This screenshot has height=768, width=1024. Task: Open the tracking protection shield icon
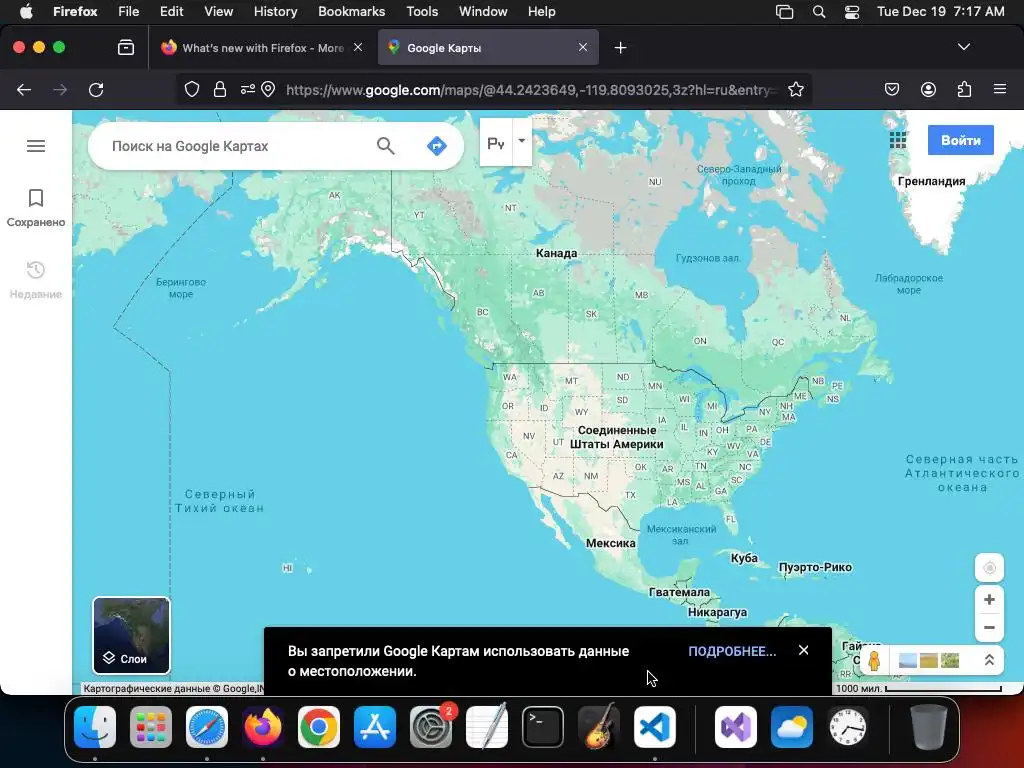pyautogui.click(x=191, y=89)
